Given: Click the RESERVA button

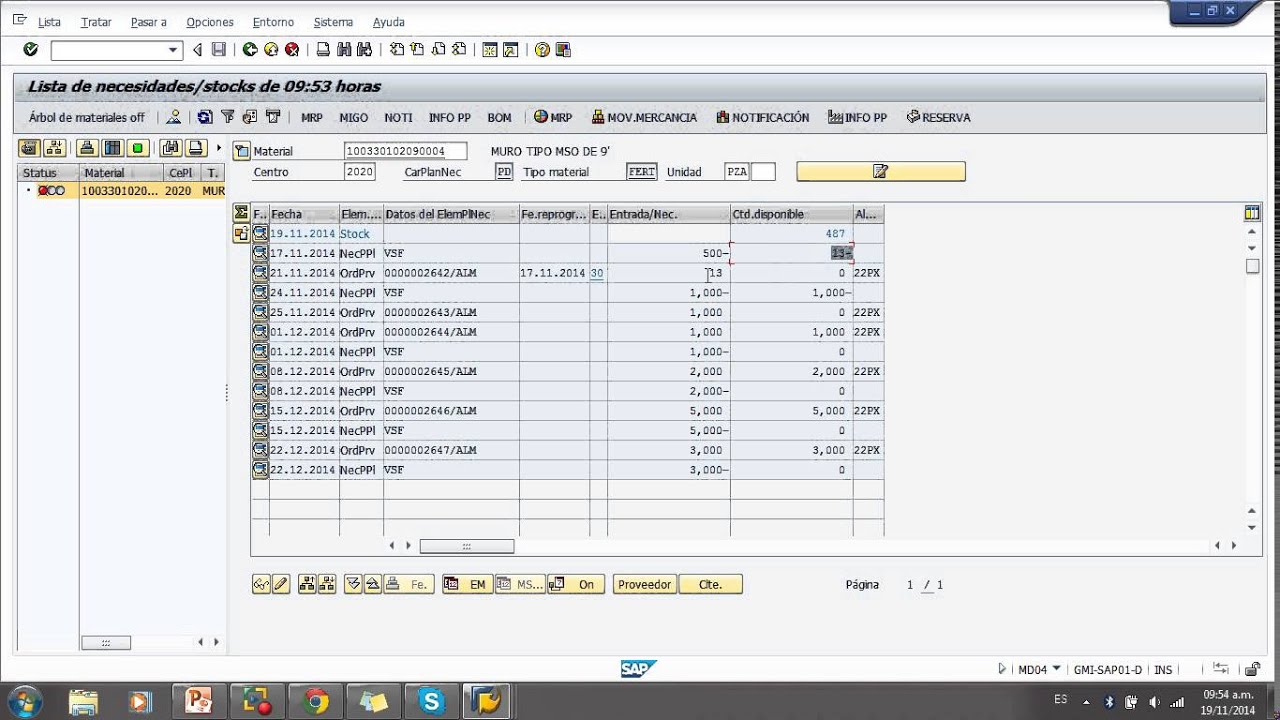Looking at the screenshot, I should (x=938, y=117).
